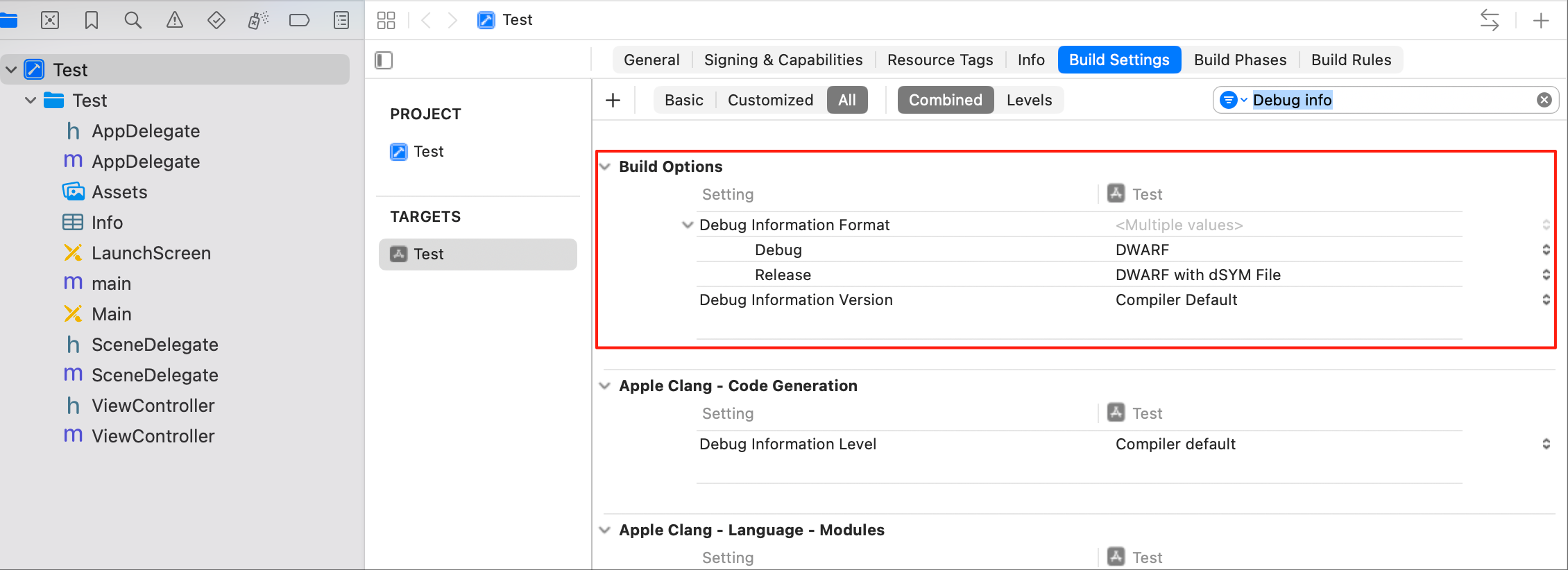Open the bookmark navigator

pyautogui.click(x=91, y=20)
